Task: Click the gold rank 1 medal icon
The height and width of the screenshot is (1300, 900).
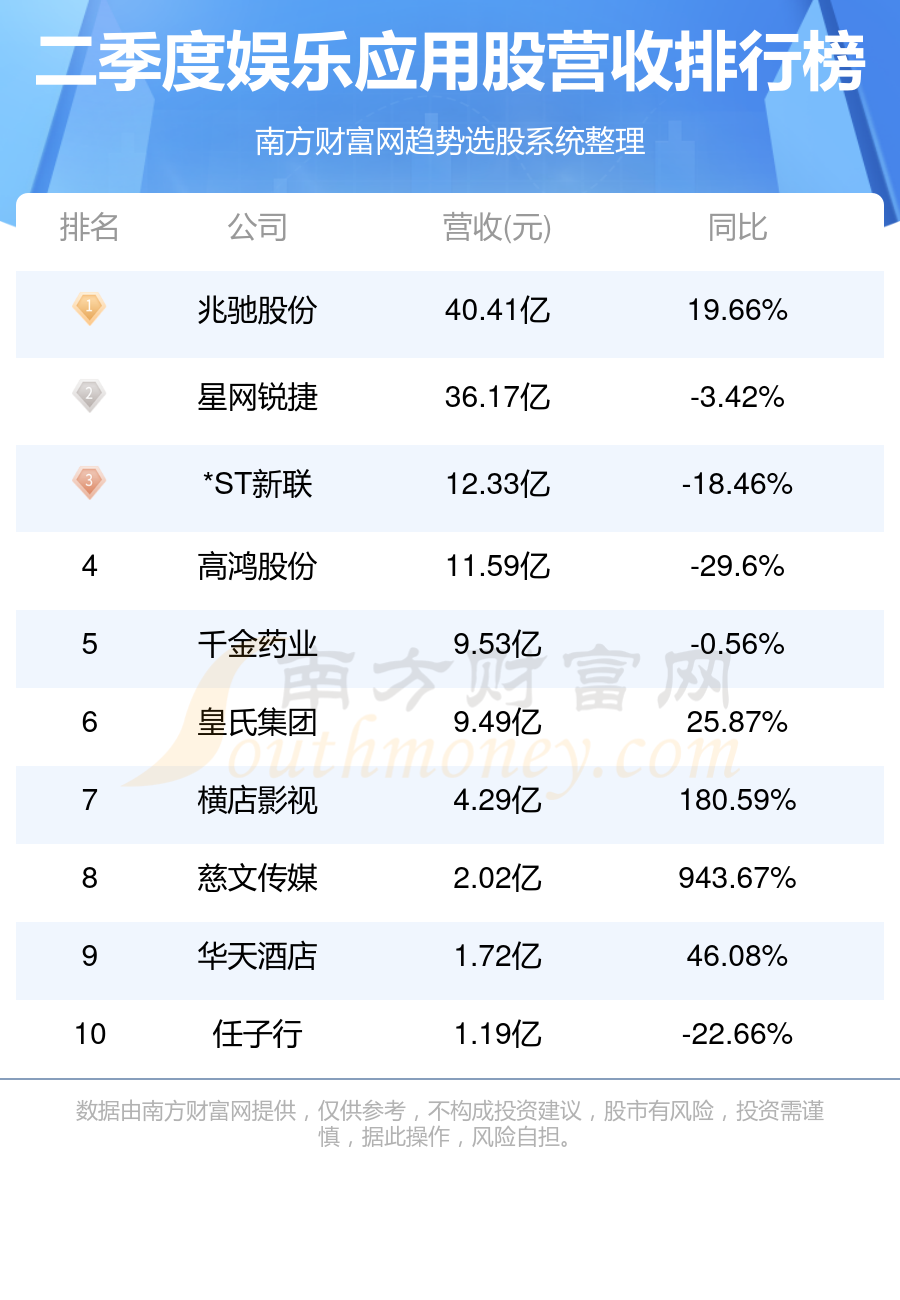Action: pyautogui.click(x=89, y=309)
